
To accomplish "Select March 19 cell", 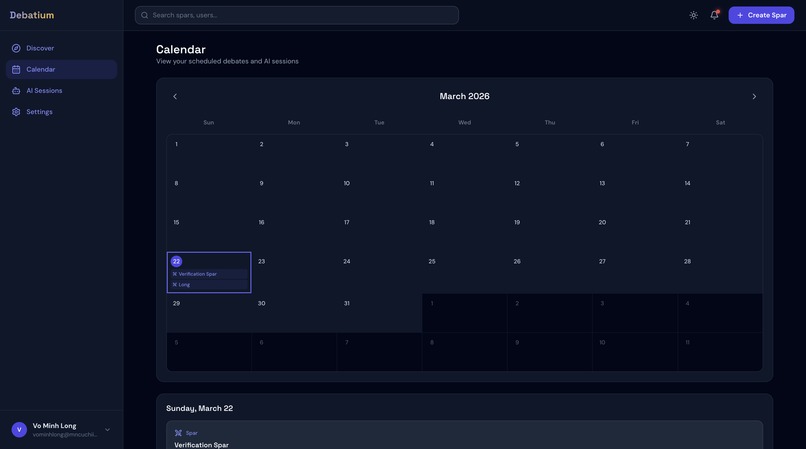I will 550,232.
